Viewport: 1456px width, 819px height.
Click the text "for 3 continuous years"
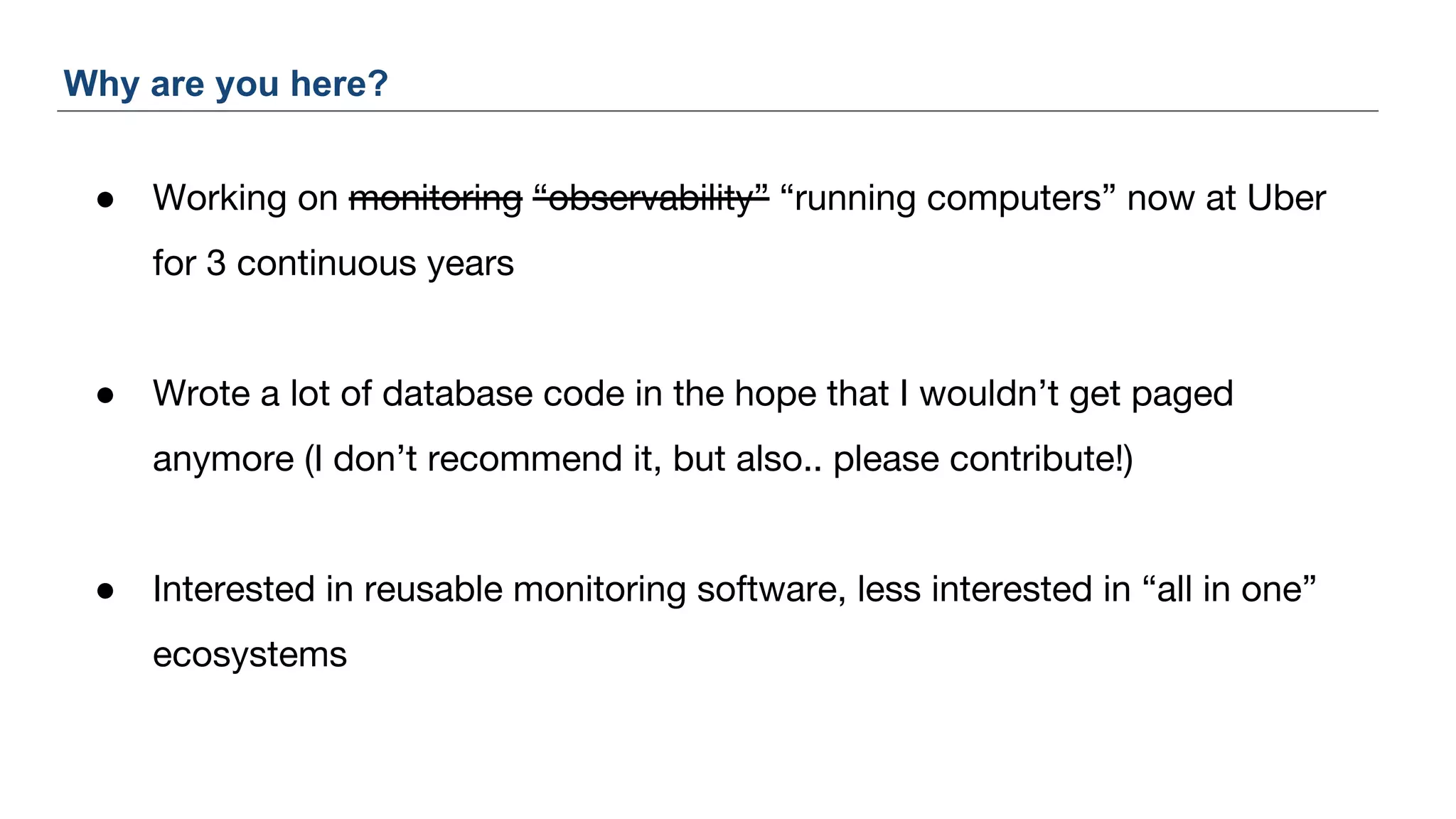(333, 264)
